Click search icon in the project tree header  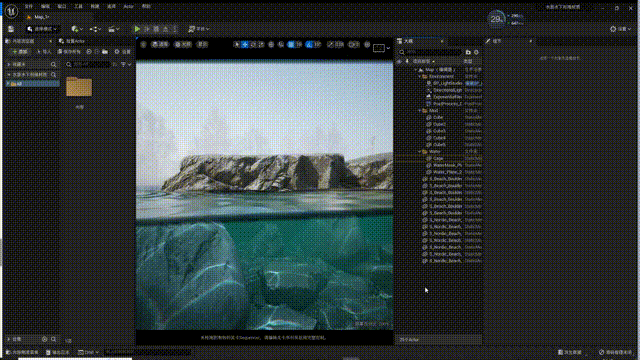click(53, 75)
